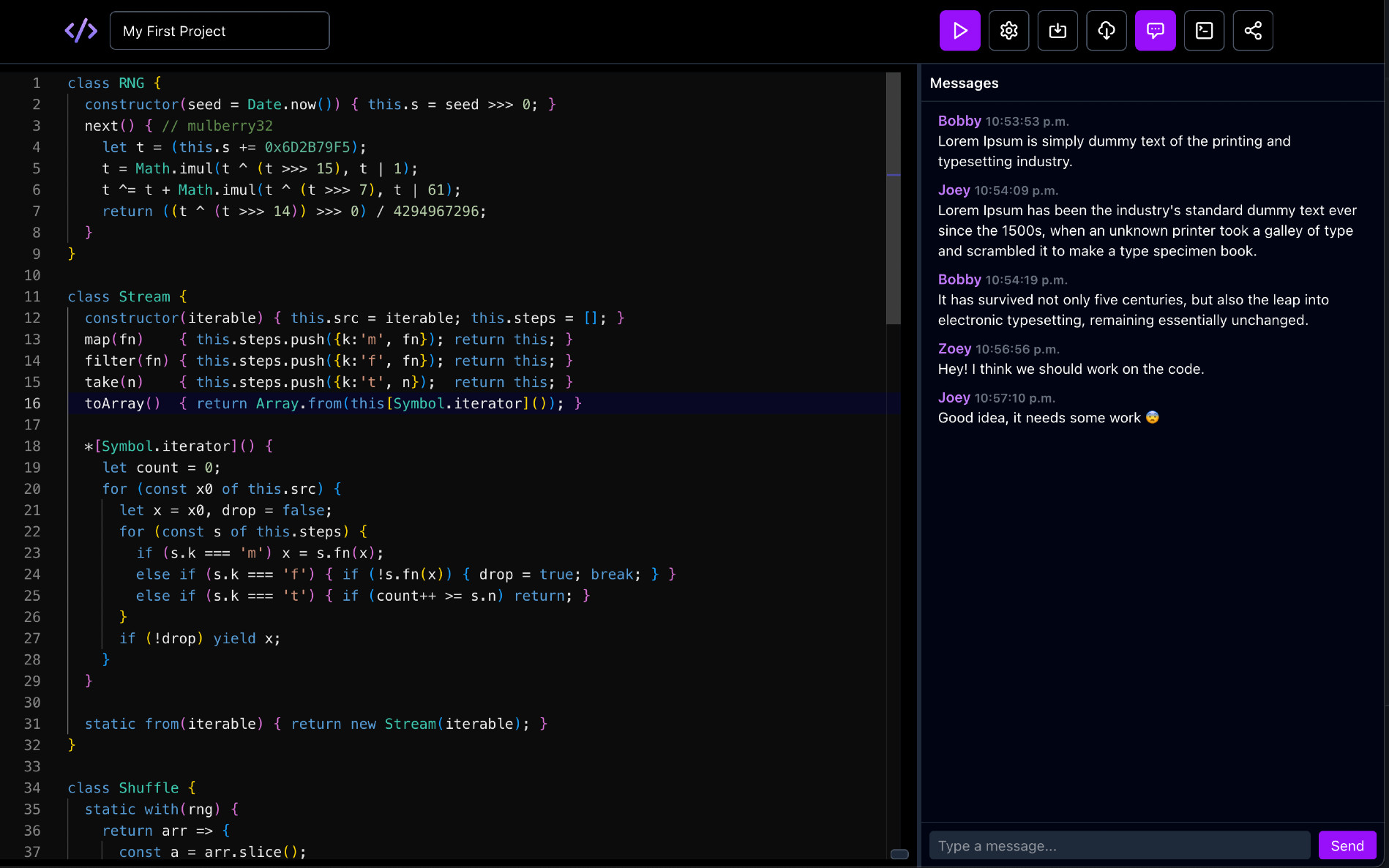Click Joey's name on the 10:54:09 message

954,190
